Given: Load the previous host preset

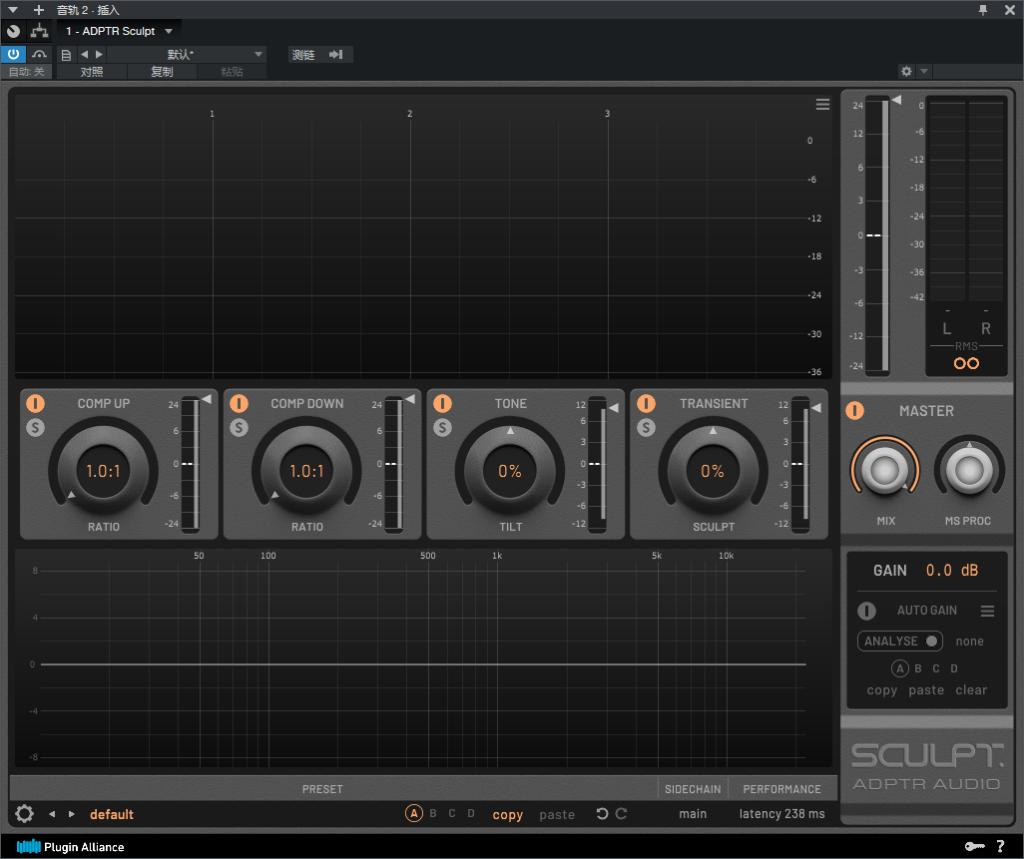Looking at the screenshot, I should [x=84, y=54].
